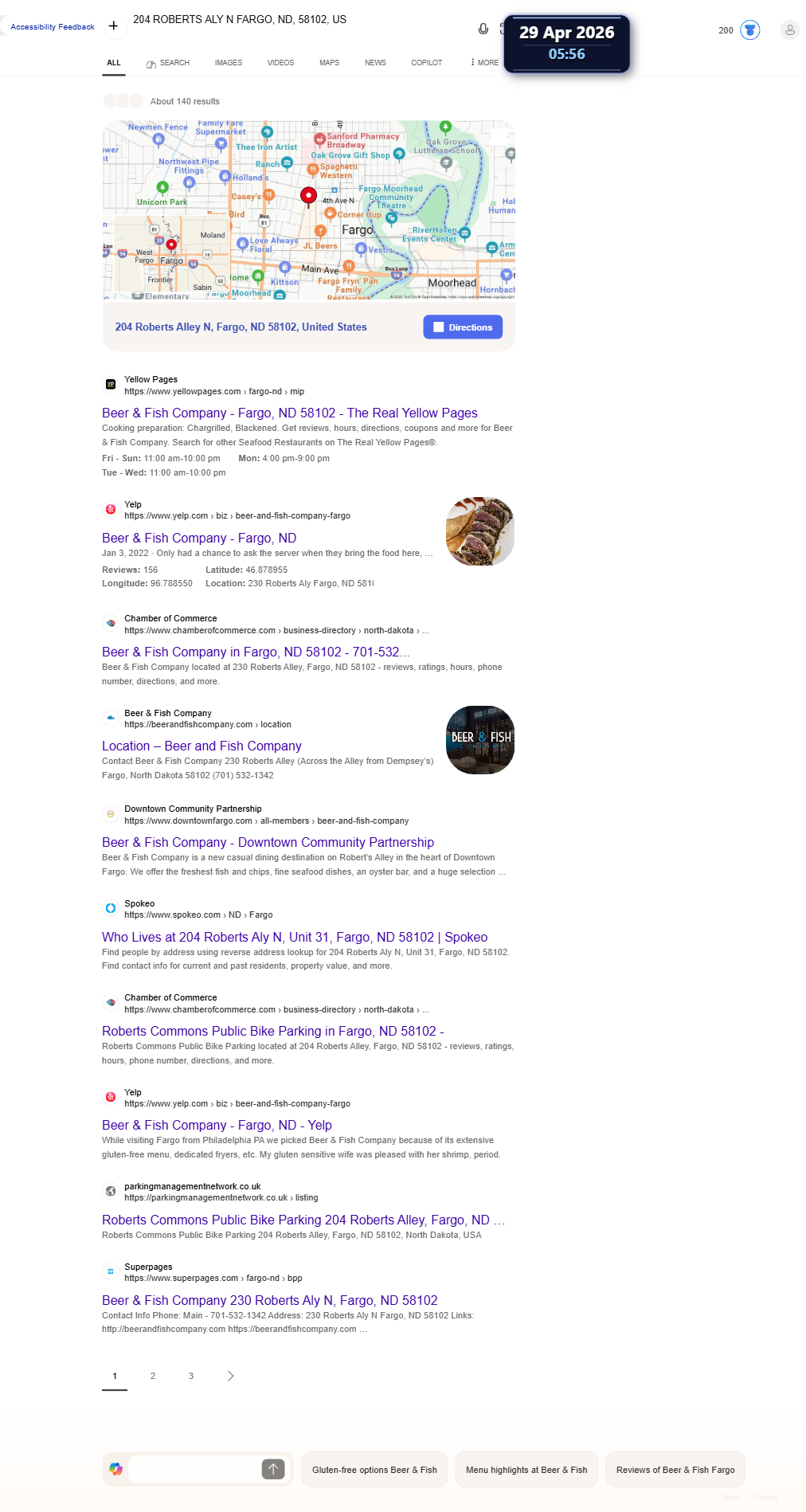Open the VIDEOS tab

coord(280,63)
